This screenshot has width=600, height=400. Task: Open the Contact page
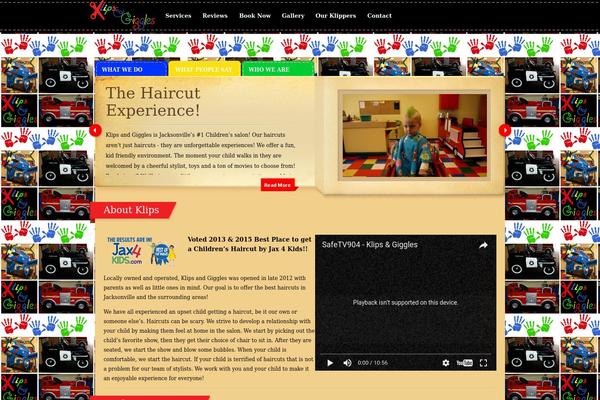pos(379,16)
